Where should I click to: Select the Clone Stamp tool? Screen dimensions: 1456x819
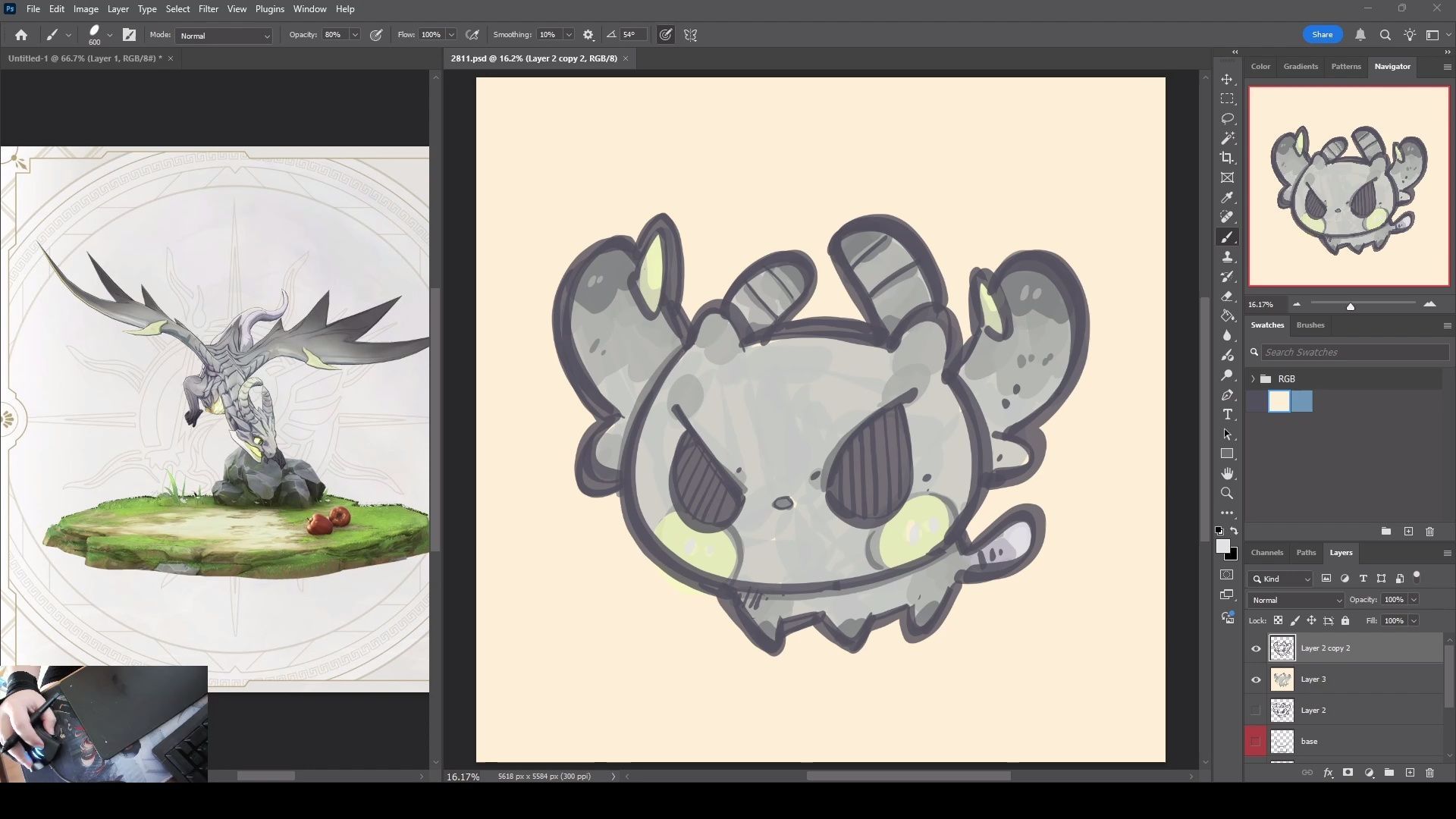[x=1227, y=257]
